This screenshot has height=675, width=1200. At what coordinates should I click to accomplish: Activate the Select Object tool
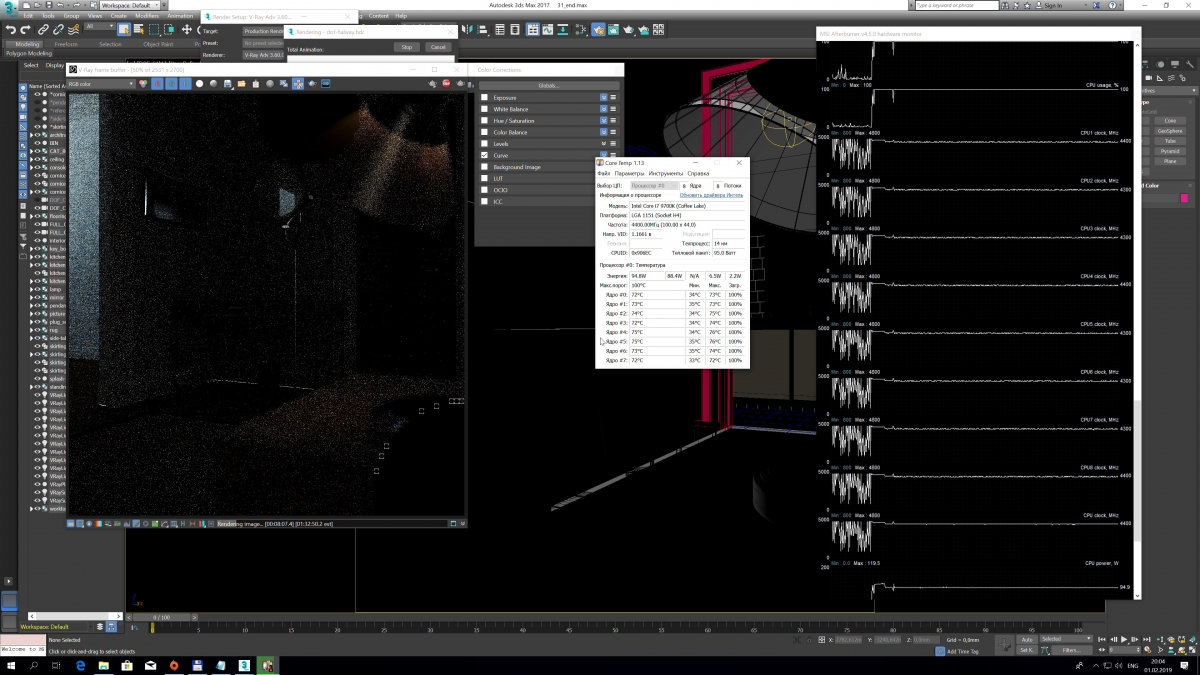(x=123, y=30)
